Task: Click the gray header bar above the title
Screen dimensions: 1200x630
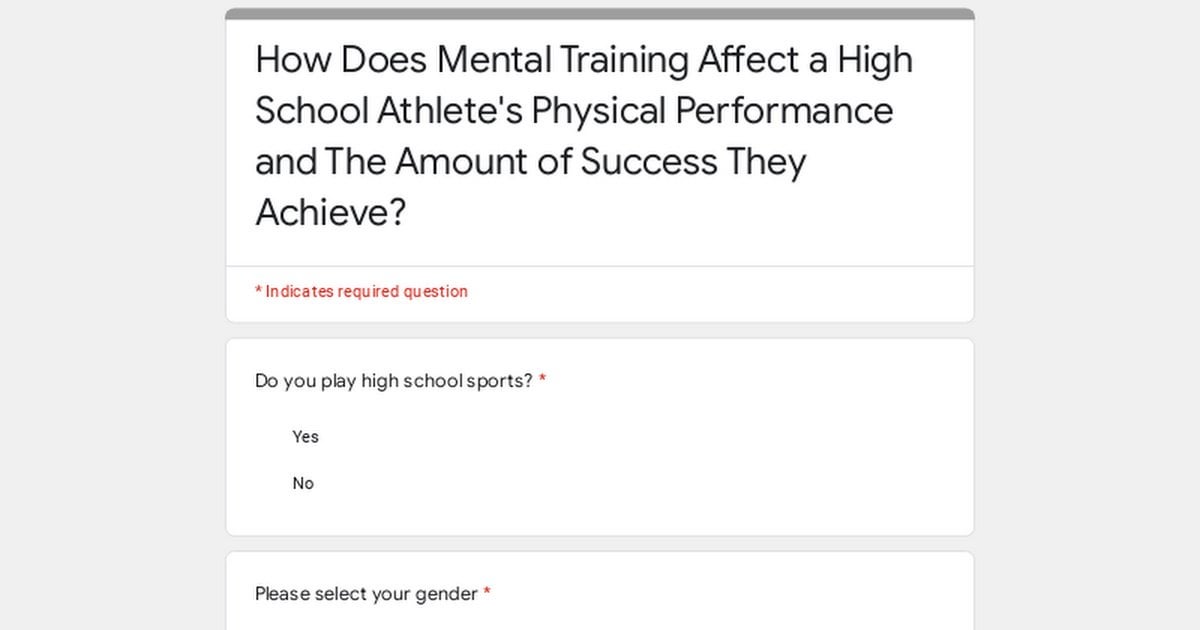Action: [600, 12]
